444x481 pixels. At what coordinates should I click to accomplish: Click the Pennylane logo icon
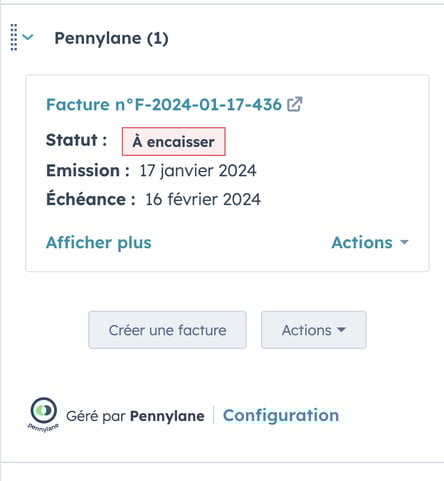(x=43, y=415)
